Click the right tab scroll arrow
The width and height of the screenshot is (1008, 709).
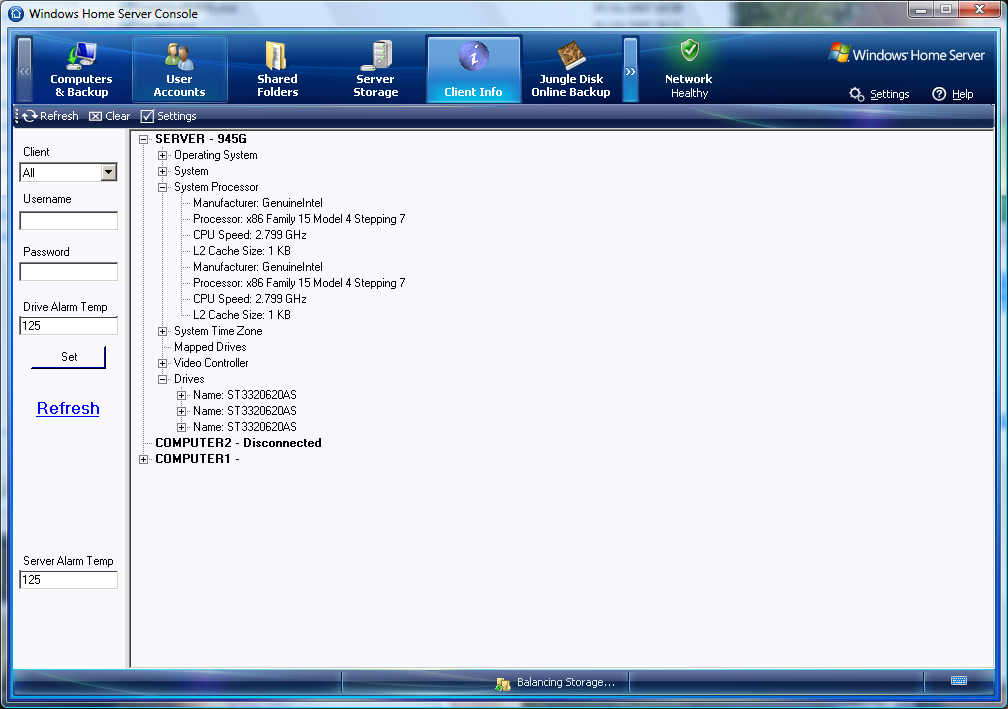coord(631,69)
